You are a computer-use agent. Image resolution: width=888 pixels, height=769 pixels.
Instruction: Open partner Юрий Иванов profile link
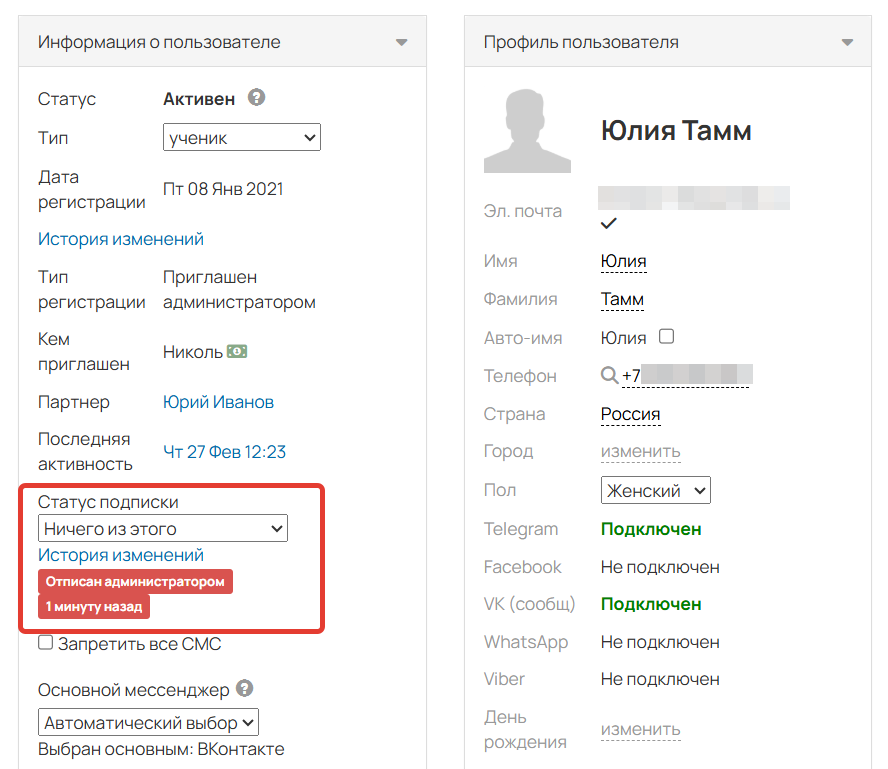tap(218, 402)
